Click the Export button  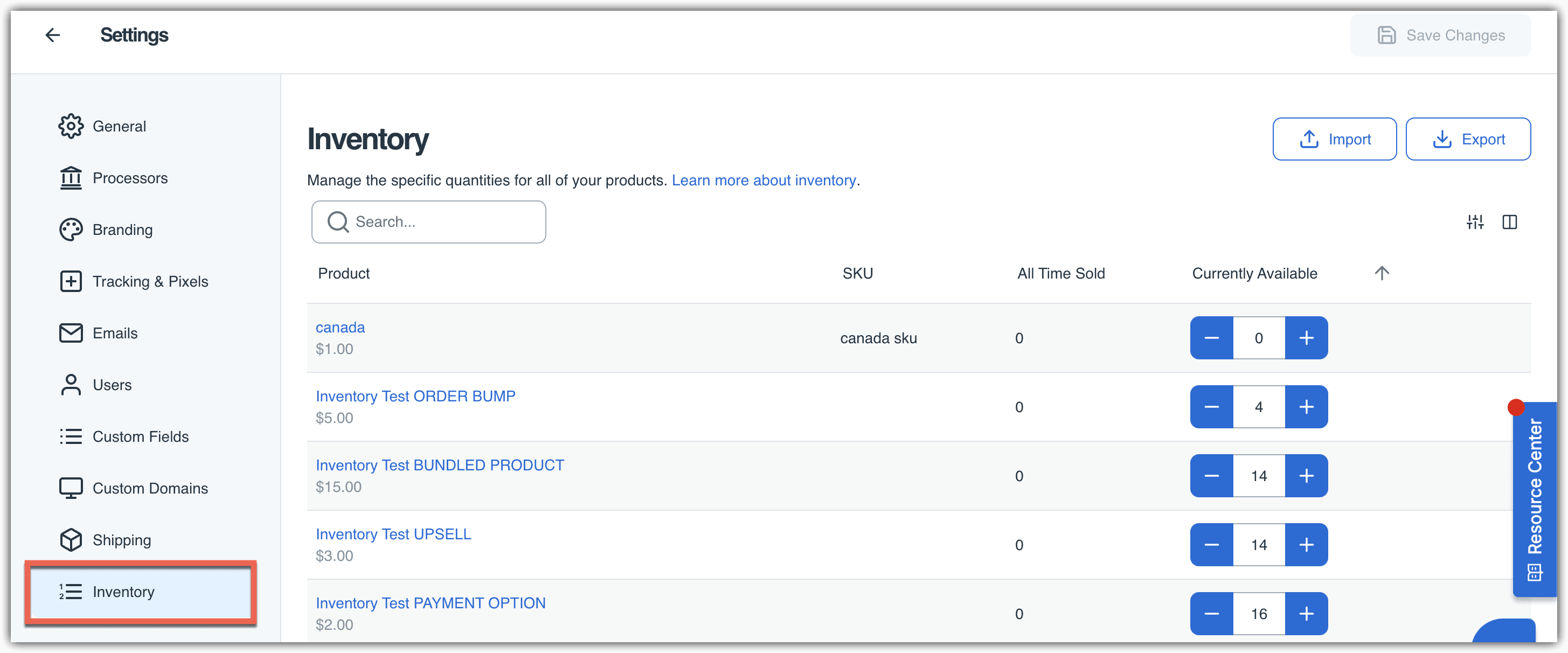click(x=1468, y=140)
